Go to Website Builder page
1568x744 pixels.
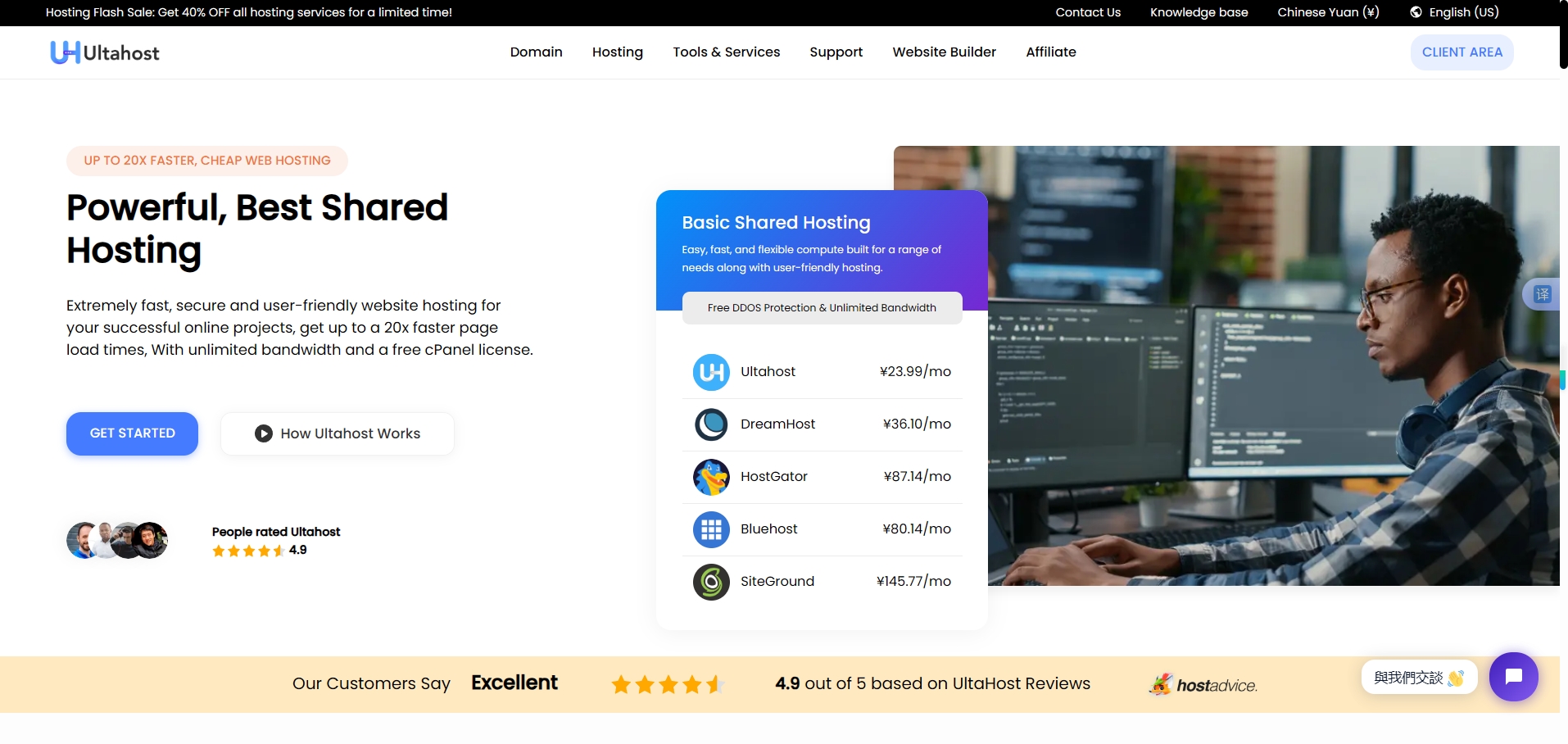click(x=944, y=52)
